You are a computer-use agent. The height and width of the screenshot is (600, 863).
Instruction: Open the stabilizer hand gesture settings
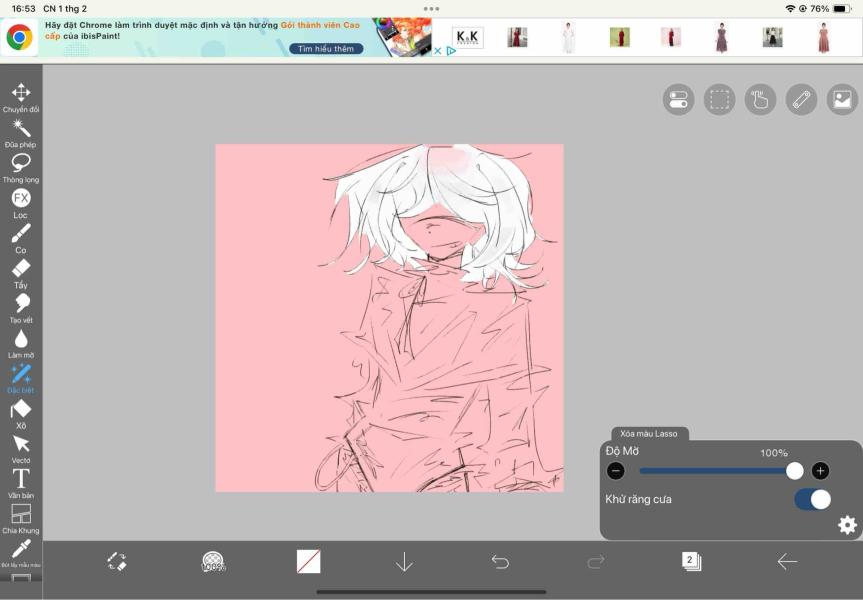tap(760, 99)
